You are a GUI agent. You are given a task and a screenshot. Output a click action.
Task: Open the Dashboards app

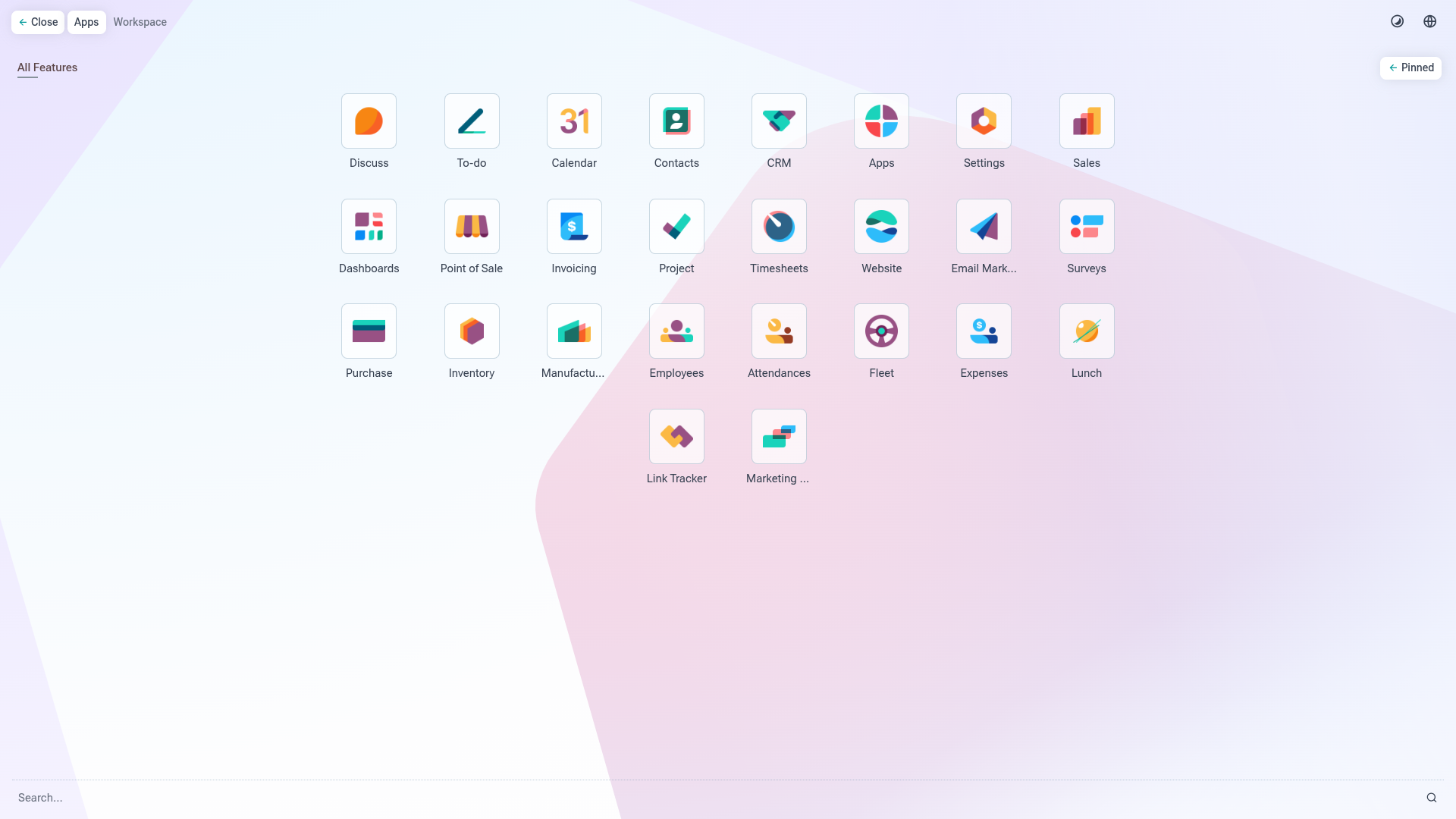[369, 227]
